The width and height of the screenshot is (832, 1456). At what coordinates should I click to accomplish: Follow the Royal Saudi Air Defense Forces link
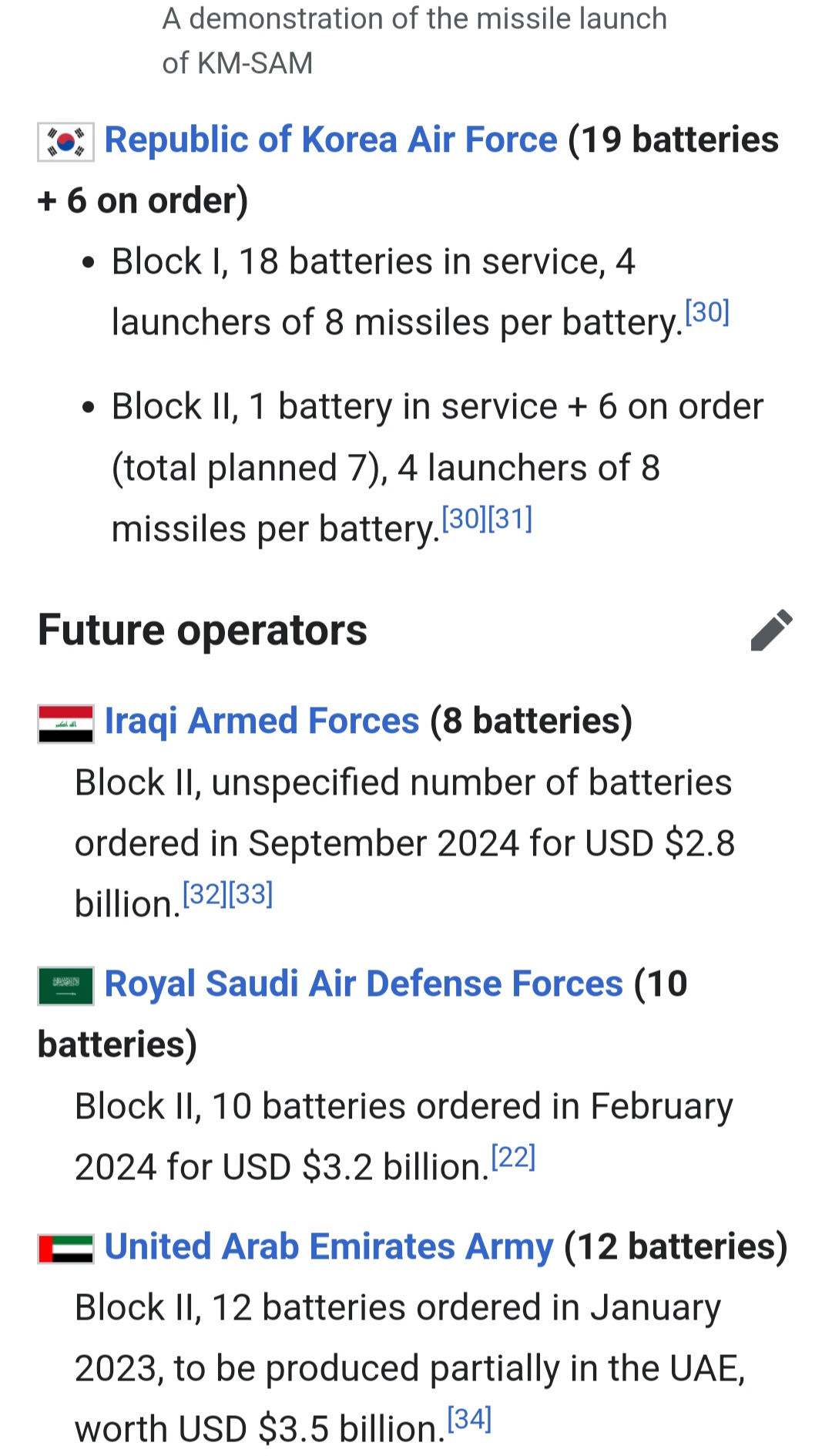click(x=364, y=984)
